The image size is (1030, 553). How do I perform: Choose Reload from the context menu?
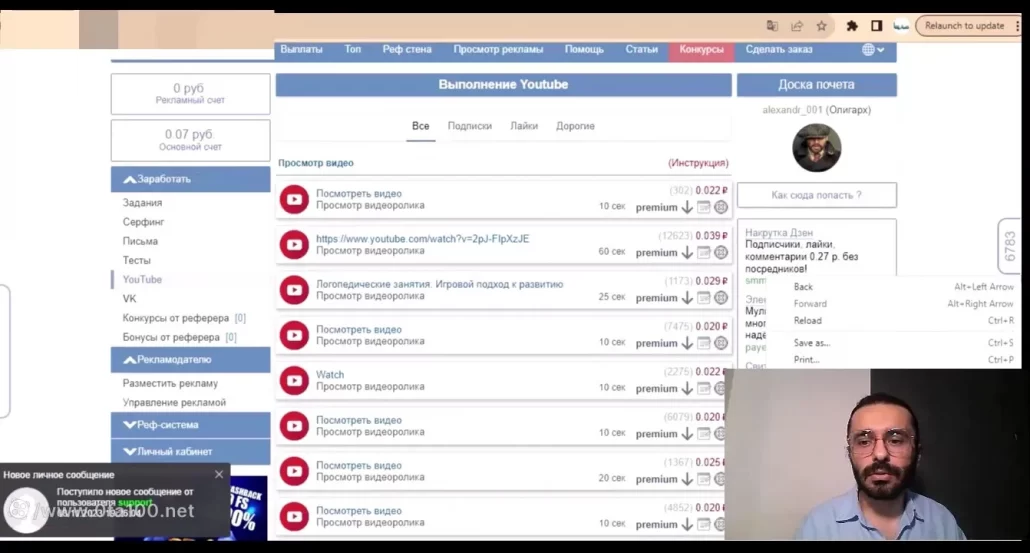coord(807,320)
